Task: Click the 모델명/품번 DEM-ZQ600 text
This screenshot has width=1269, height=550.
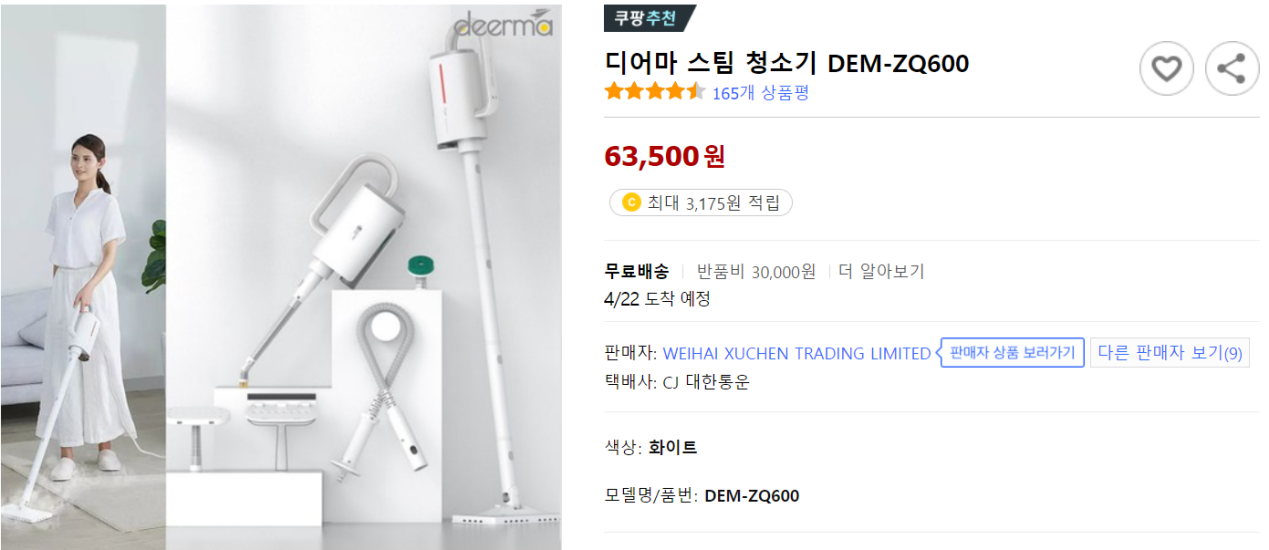Action: 702,496
